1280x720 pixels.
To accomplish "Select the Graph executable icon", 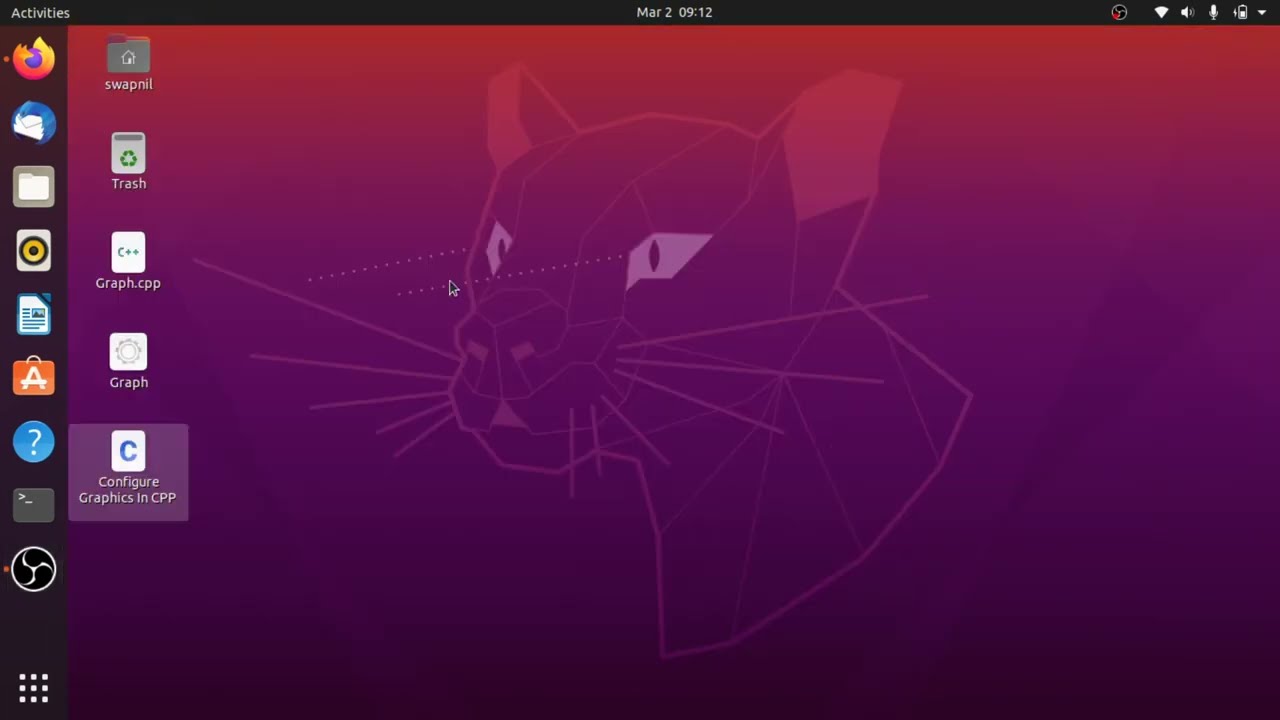I will click(128, 352).
